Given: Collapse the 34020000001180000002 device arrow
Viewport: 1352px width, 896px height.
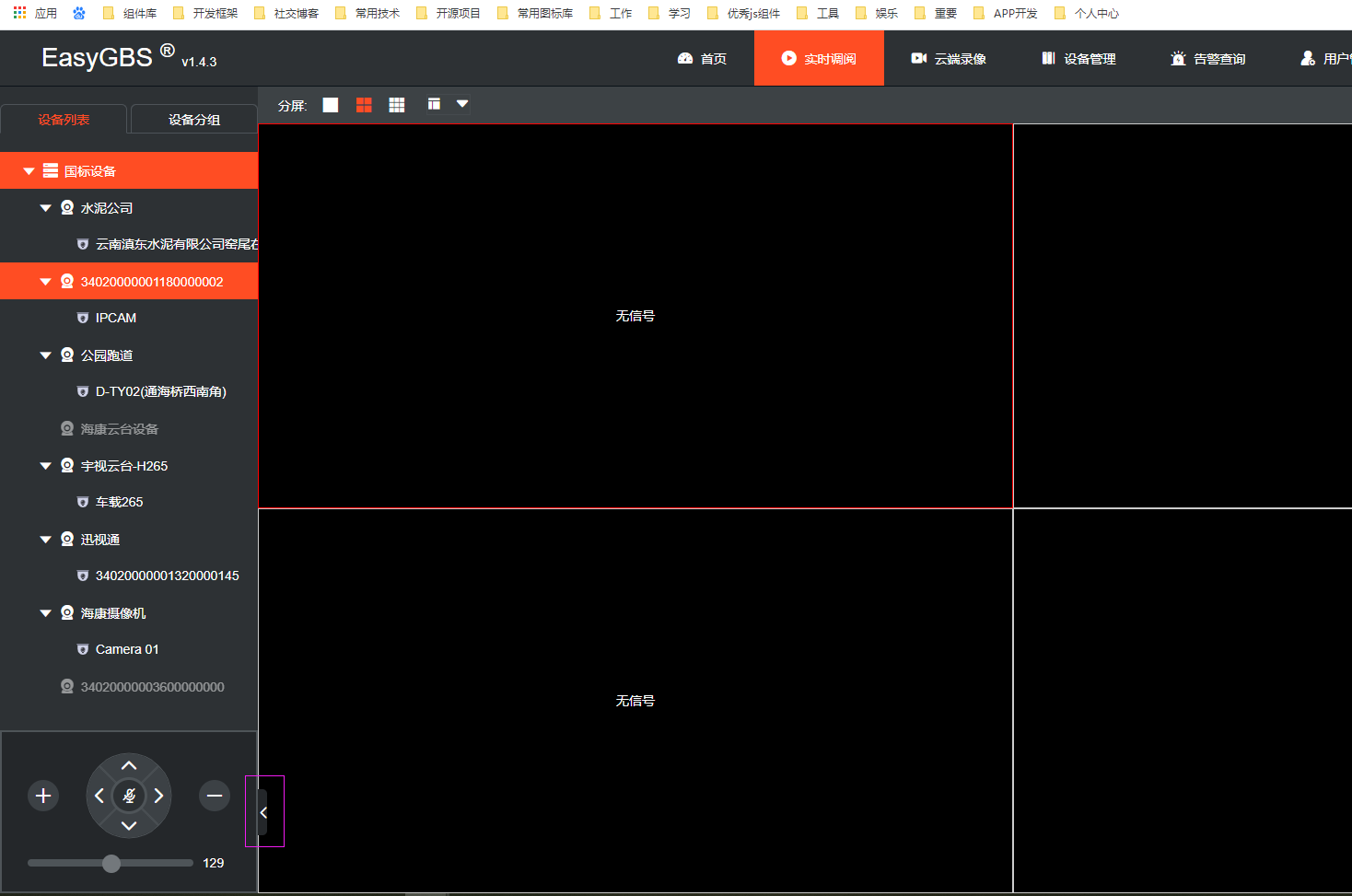Looking at the screenshot, I should coord(45,282).
